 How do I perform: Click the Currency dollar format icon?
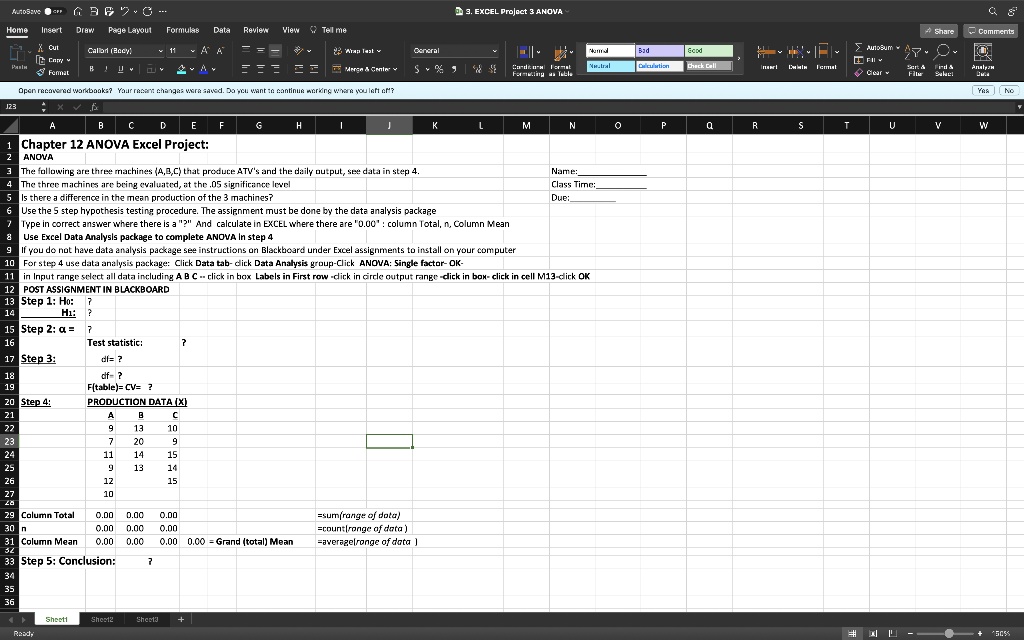click(417, 69)
